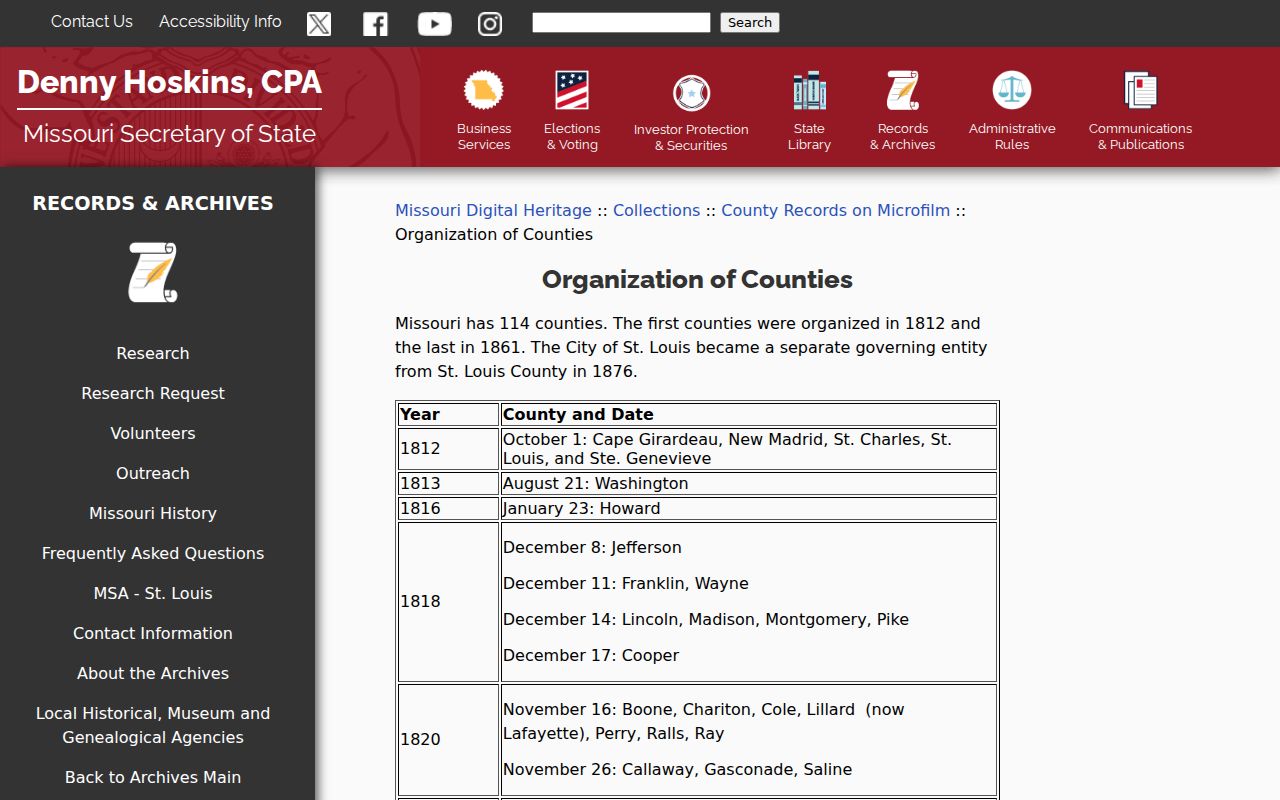Viewport: 1280px width, 800px height.
Task: Click the State Library books icon
Action: [809, 91]
